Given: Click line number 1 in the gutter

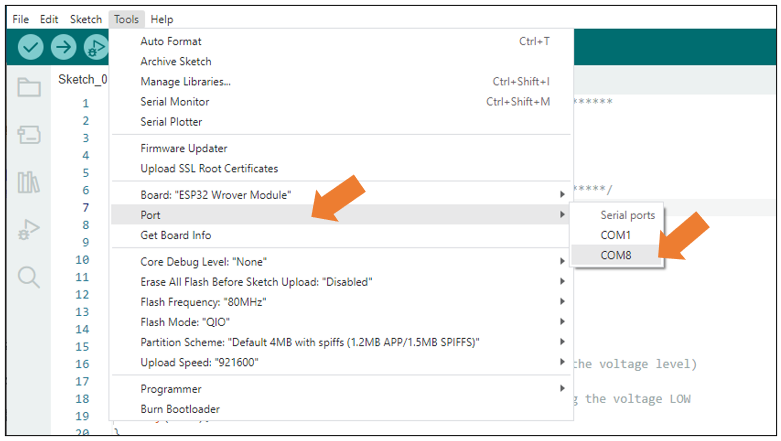Looking at the screenshot, I should pos(86,103).
